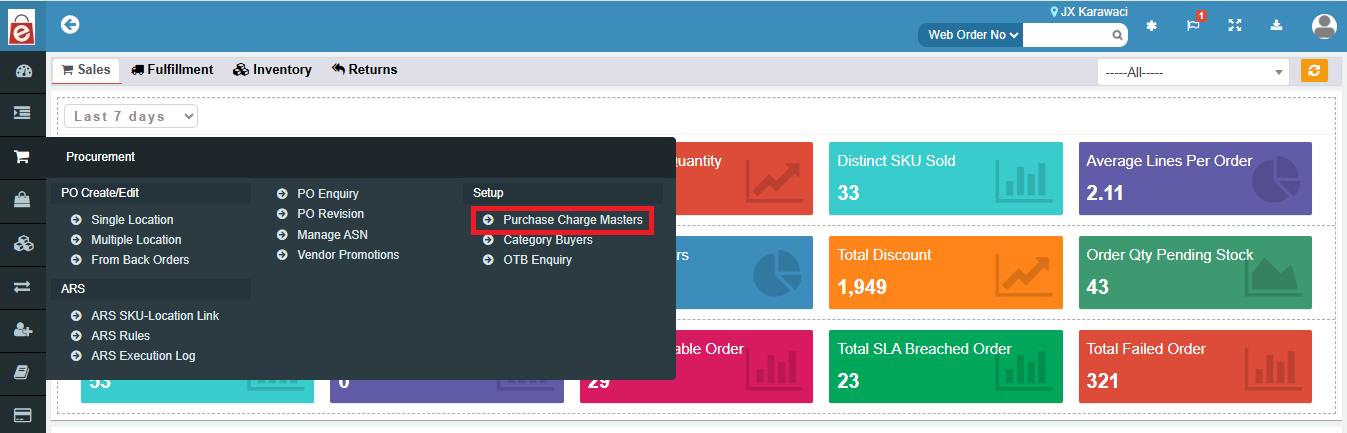Open the indent list icon in sidebar
Image resolution: width=1347 pixels, height=433 pixels.
tap(22, 114)
